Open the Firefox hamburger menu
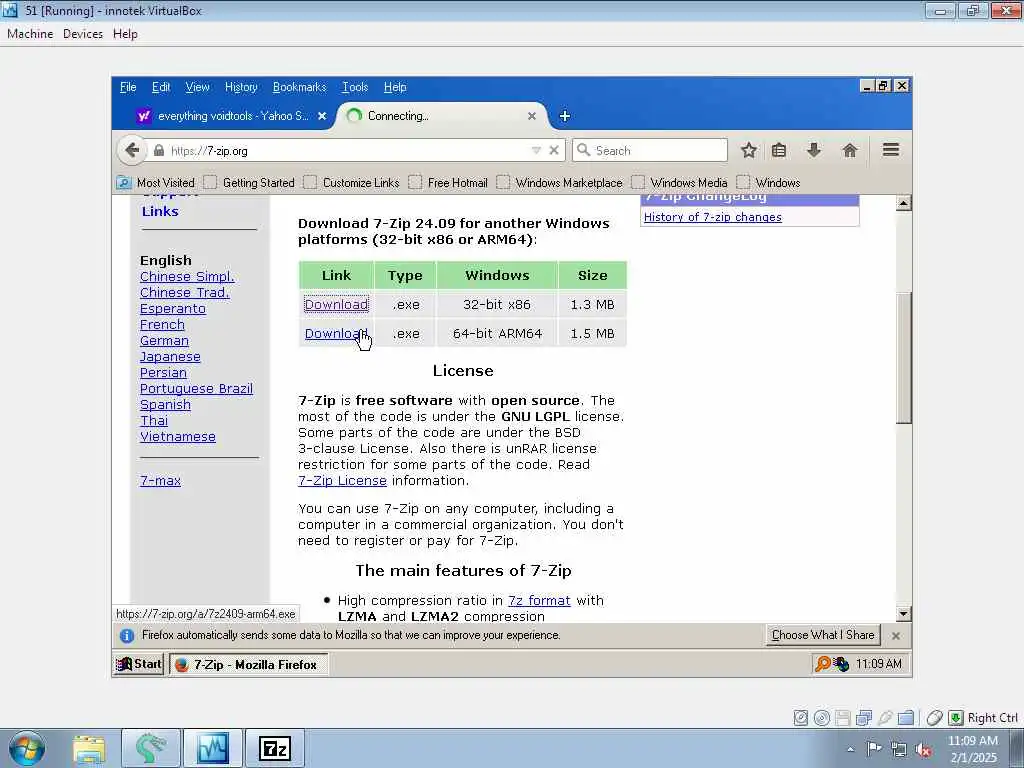Screen dimensions: 1024x768 [x=891, y=150]
